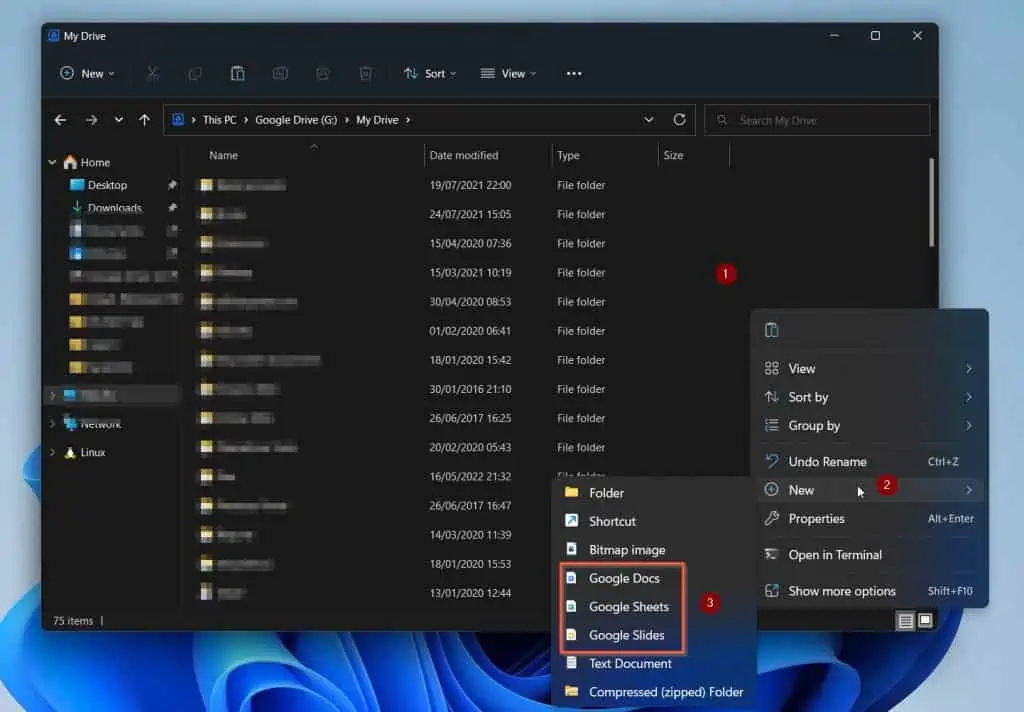Switch to large thumbnails view in the status bar
Viewport: 1024px width, 712px height.
click(x=925, y=620)
